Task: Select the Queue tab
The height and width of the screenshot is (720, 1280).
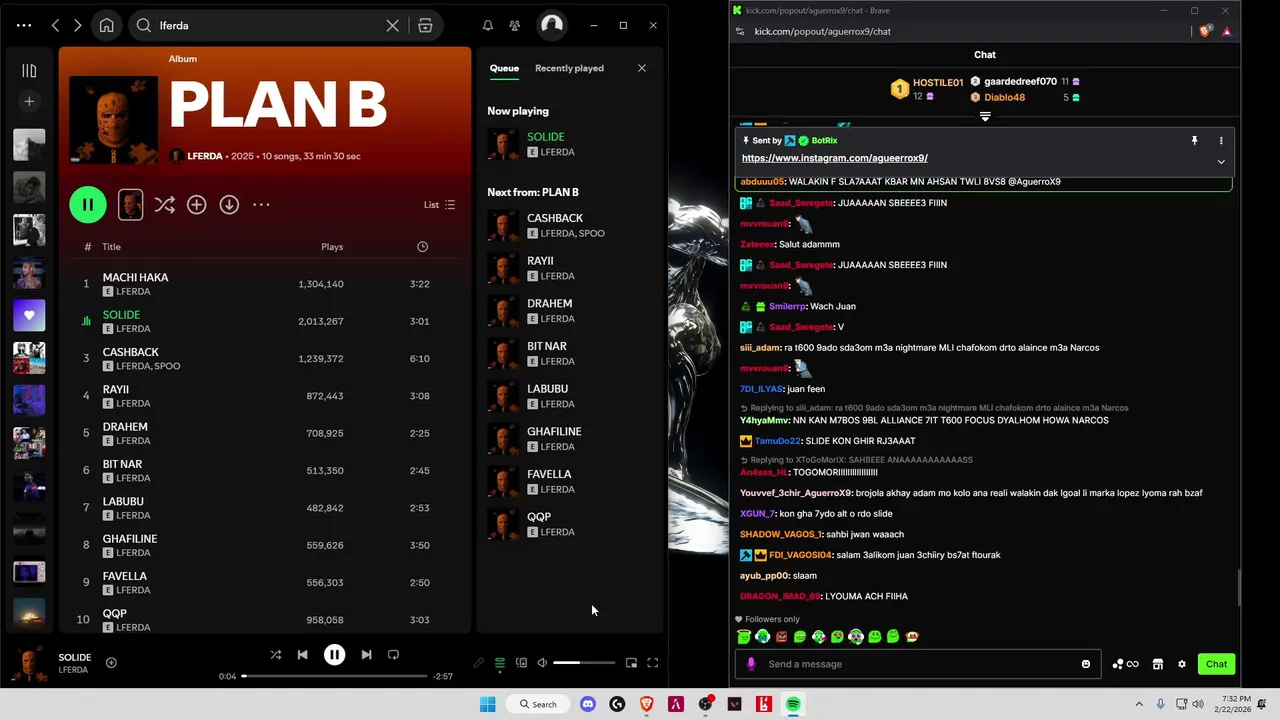Action: point(504,68)
